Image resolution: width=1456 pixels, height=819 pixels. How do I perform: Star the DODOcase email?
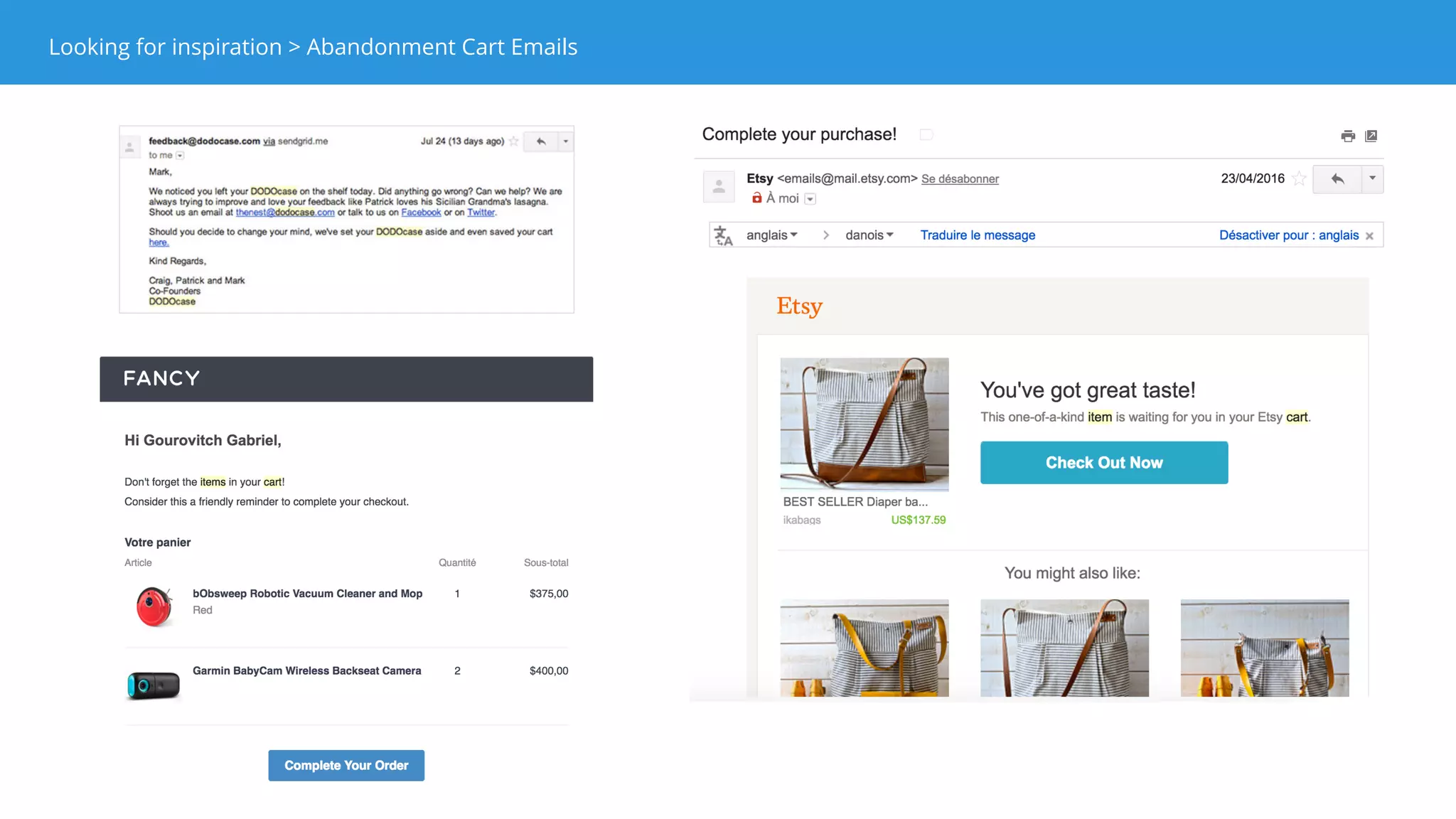[513, 141]
